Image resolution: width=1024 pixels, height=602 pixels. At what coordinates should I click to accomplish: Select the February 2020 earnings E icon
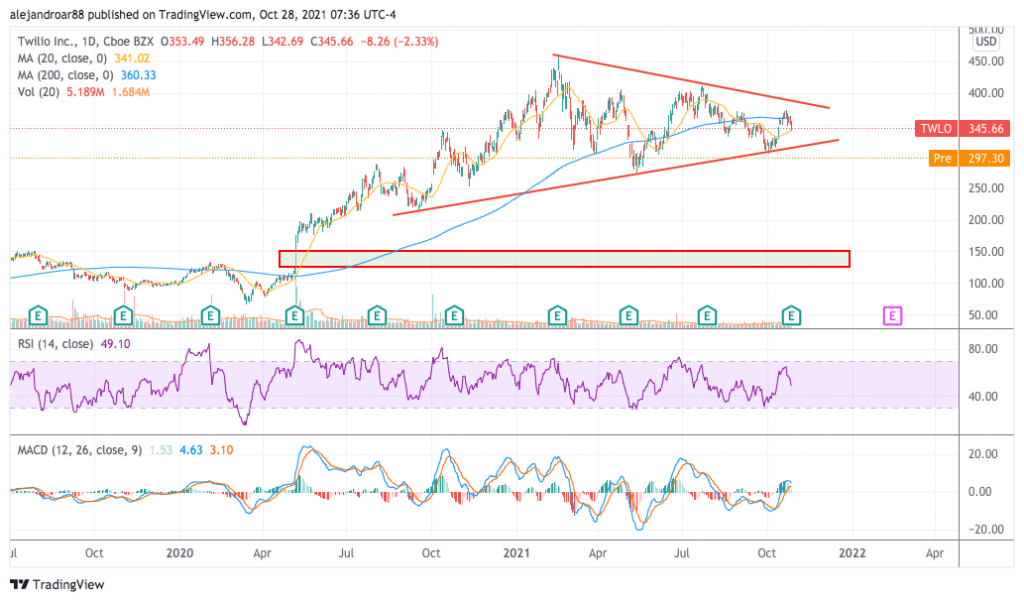(210, 316)
